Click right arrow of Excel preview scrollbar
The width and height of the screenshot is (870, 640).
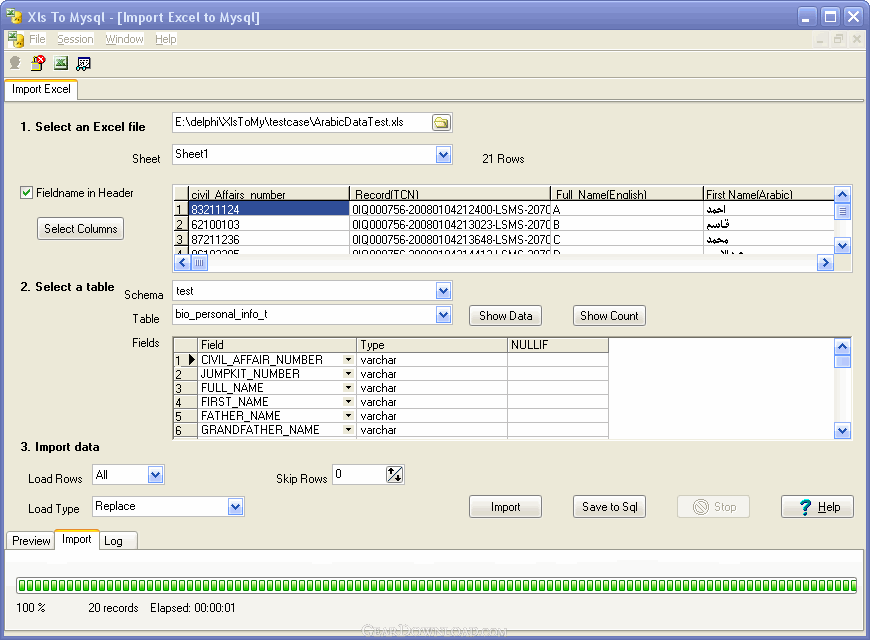[826, 263]
